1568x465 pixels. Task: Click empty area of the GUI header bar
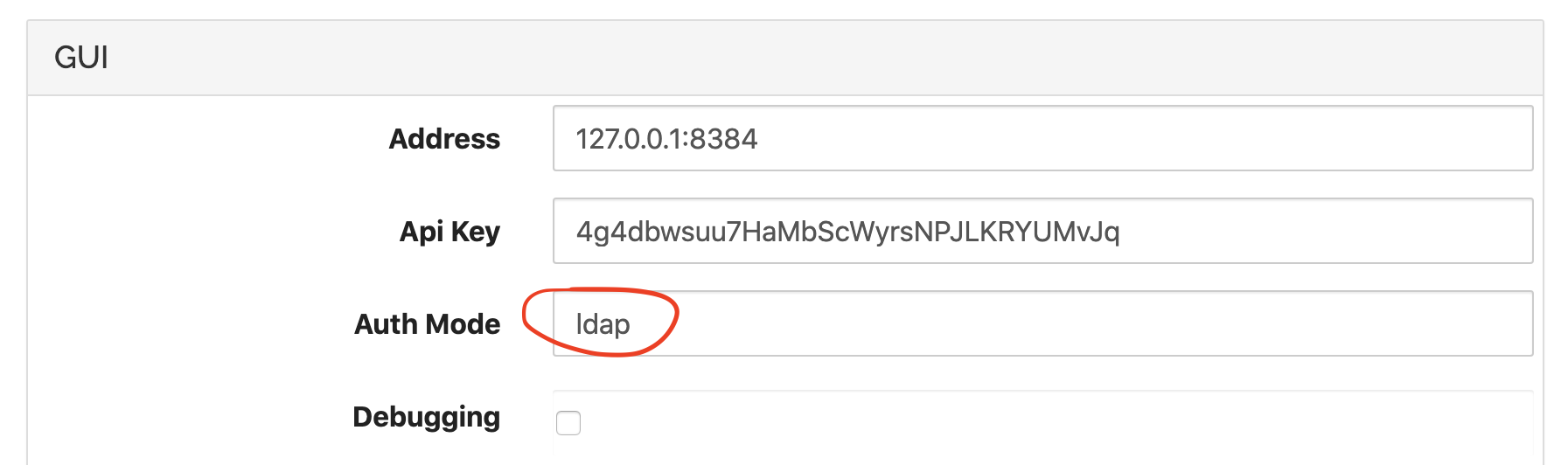[x=787, y=58]
